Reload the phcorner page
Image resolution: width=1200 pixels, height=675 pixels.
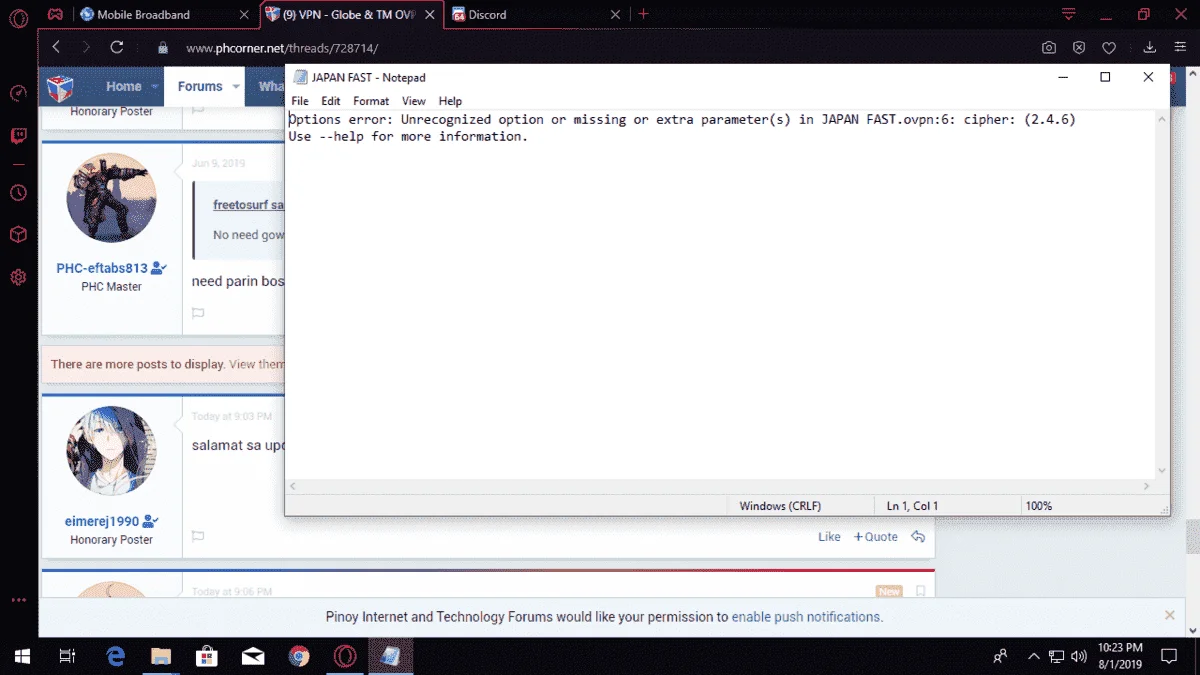117,47
